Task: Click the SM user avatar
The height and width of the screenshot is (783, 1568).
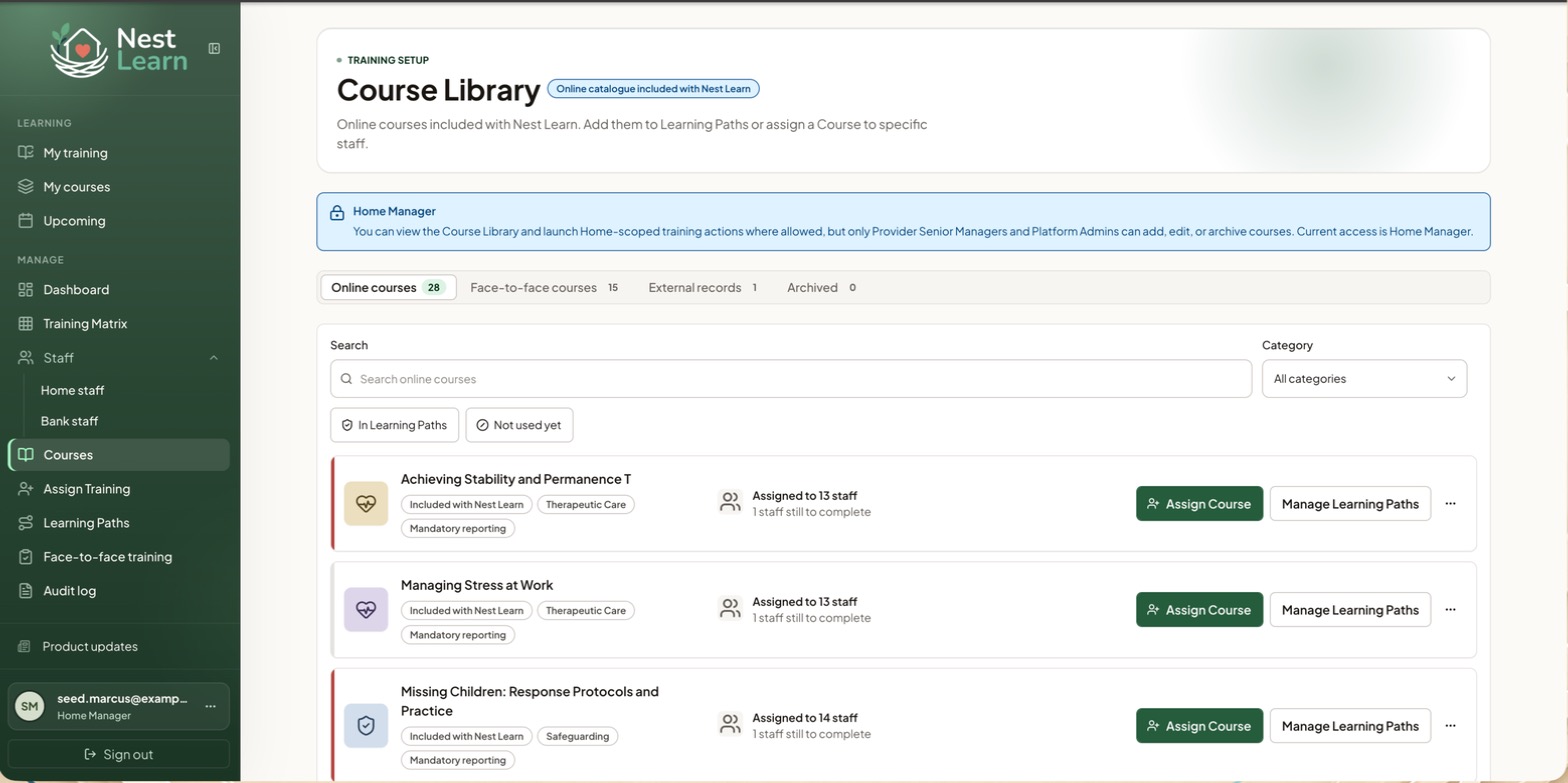Action: (30, 706)
